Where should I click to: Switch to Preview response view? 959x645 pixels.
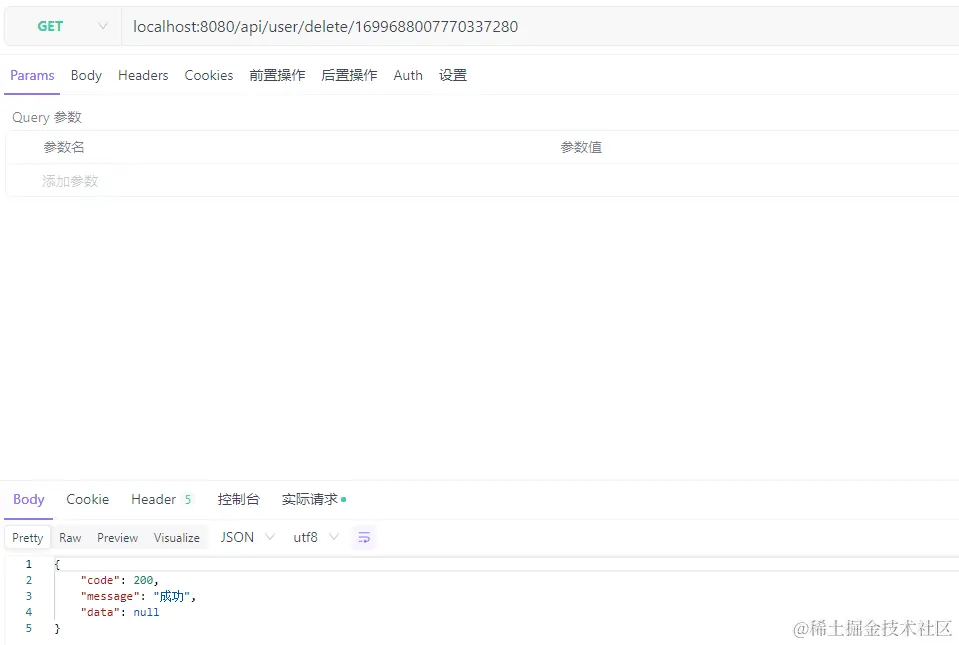[x=117, y=537]
